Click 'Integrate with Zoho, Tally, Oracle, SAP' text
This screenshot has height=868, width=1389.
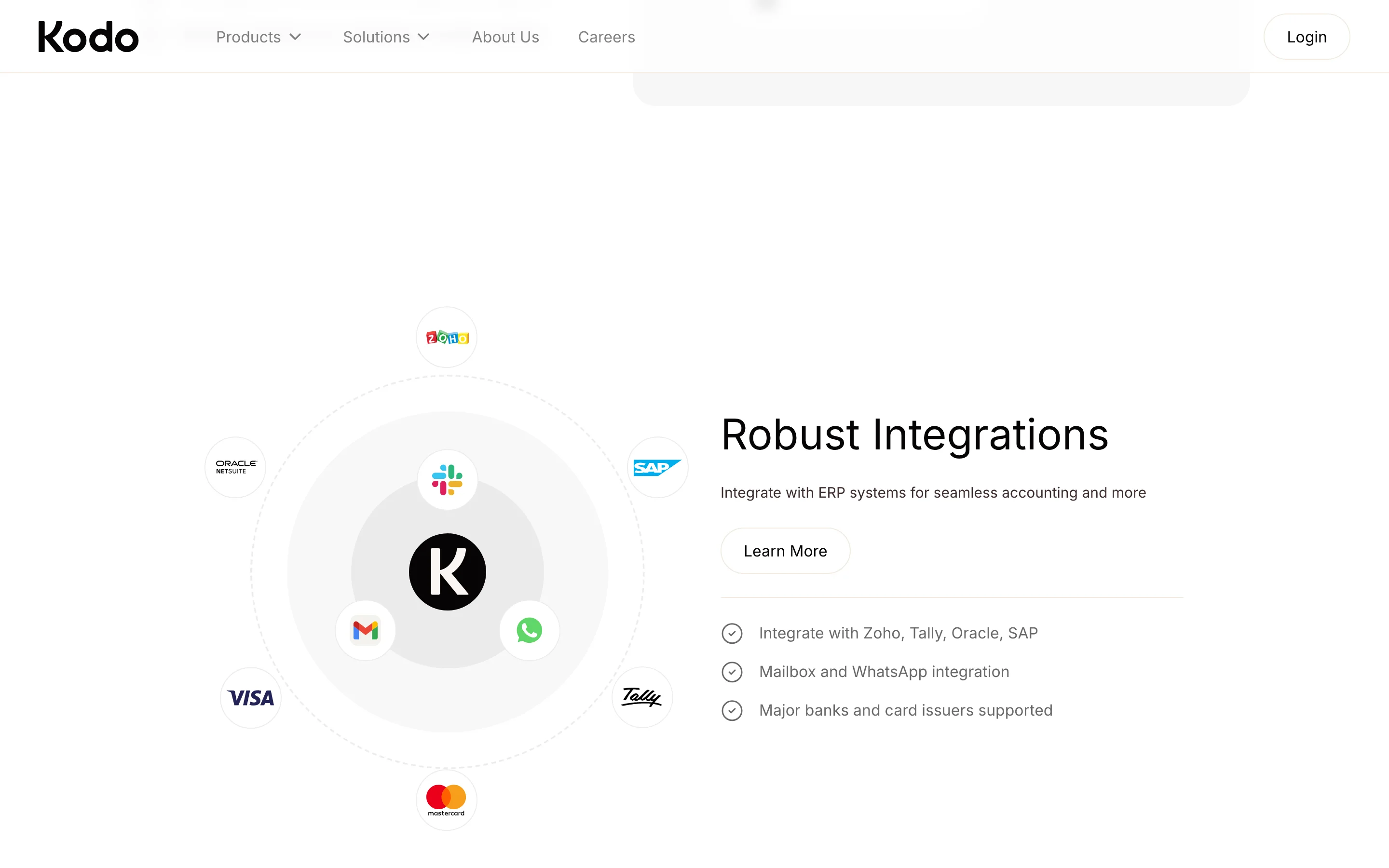898,633
